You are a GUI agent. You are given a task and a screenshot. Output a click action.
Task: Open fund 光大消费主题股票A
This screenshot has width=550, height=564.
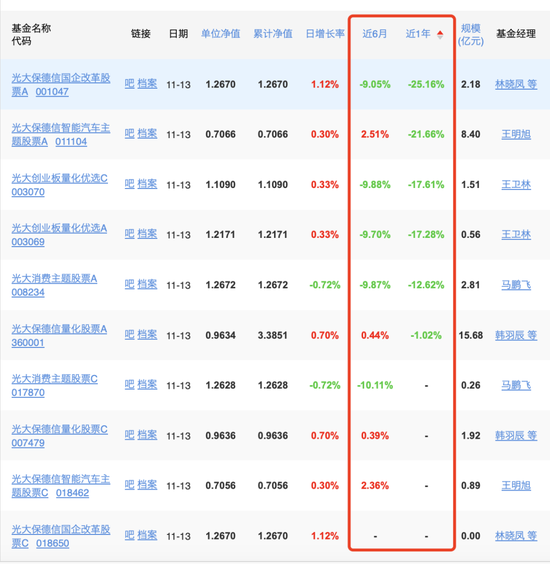(54, 279)
